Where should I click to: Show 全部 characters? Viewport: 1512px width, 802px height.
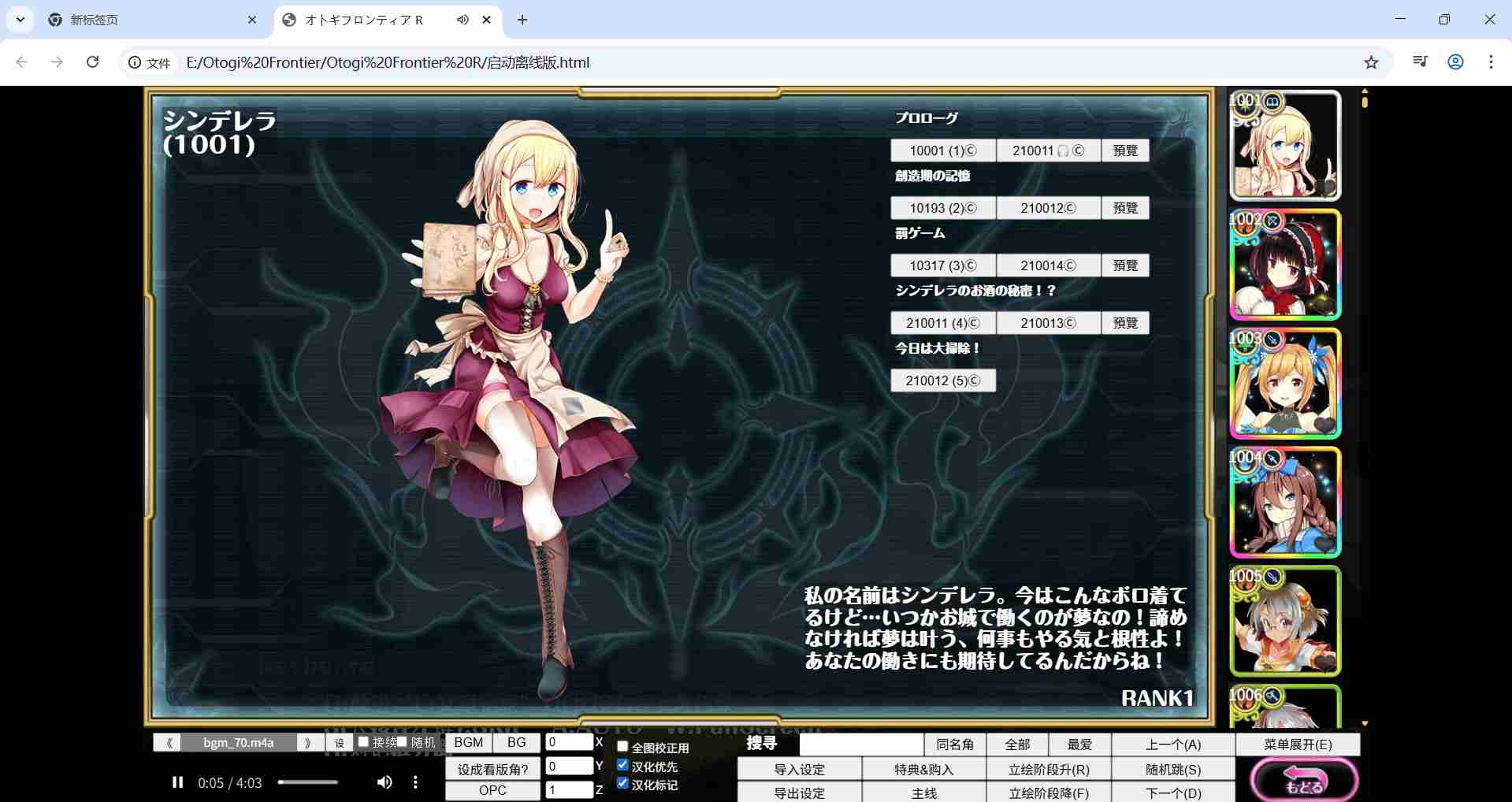point(1017,744)
